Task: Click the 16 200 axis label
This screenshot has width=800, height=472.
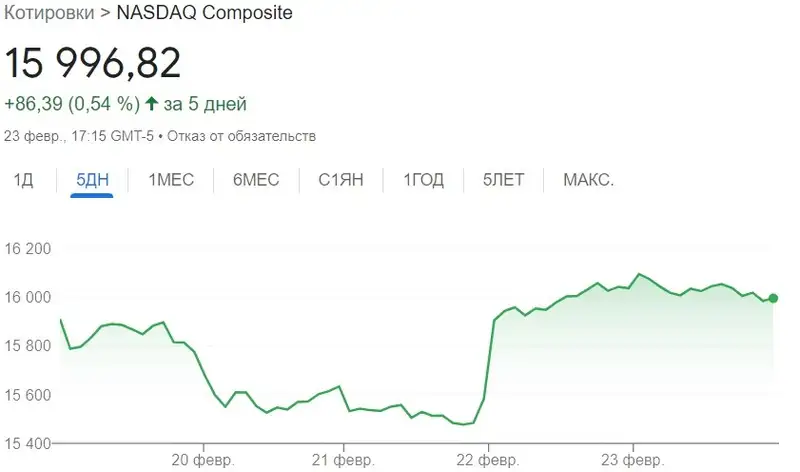Action: click(29, 249)
